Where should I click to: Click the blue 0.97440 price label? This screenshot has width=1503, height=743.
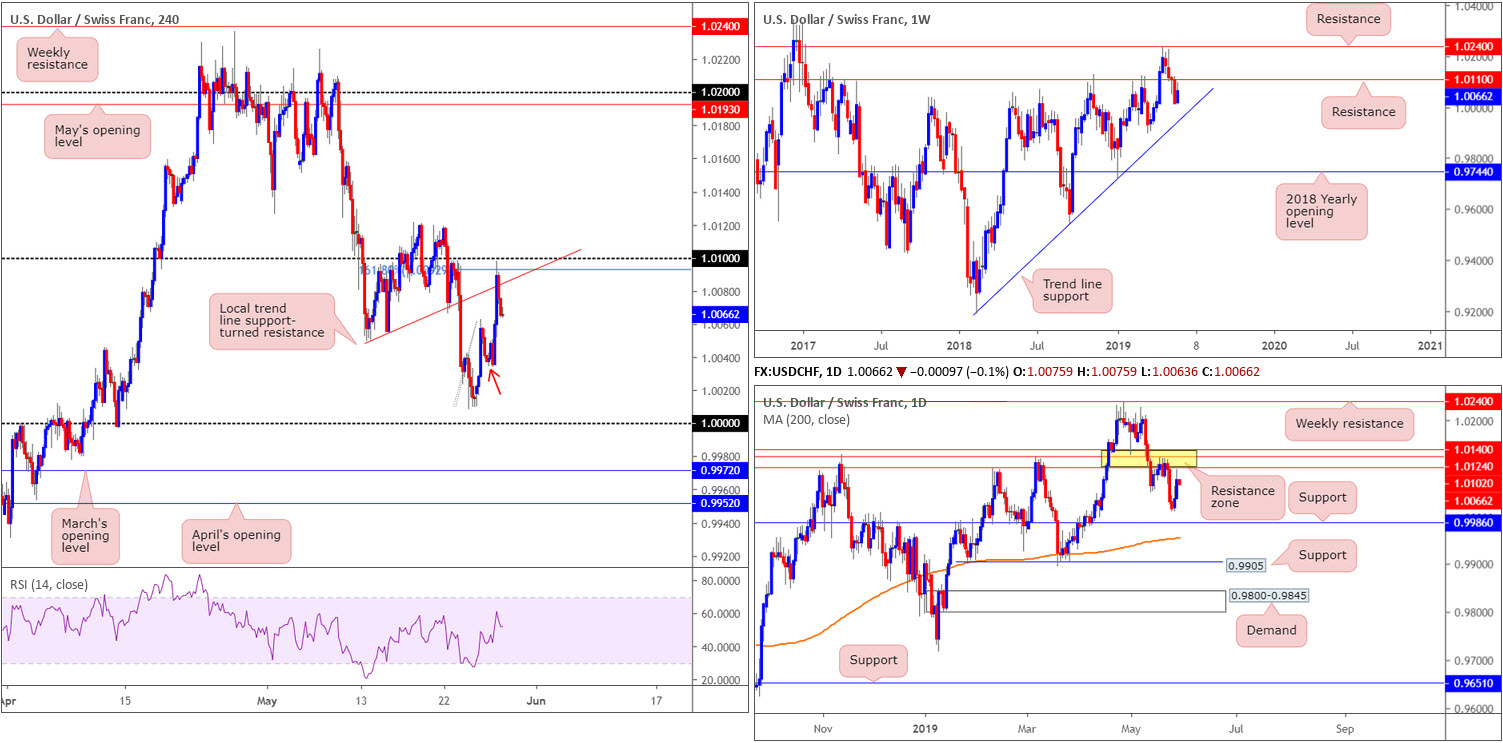click(1475, 172)
